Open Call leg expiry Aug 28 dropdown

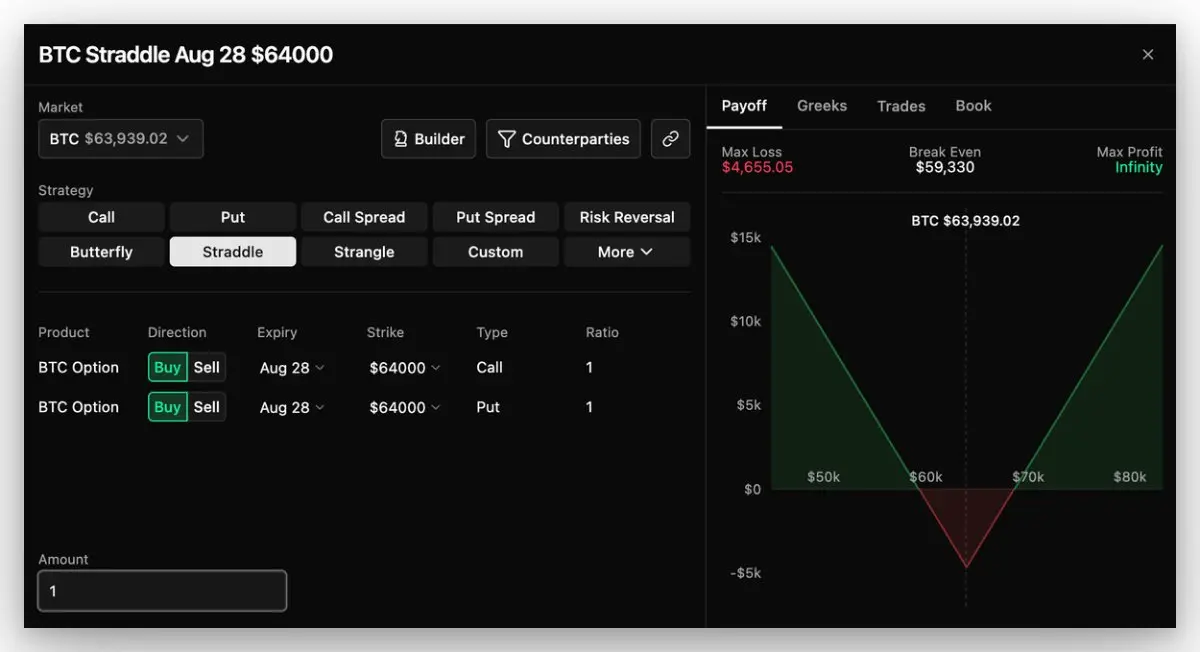point(292,368)
